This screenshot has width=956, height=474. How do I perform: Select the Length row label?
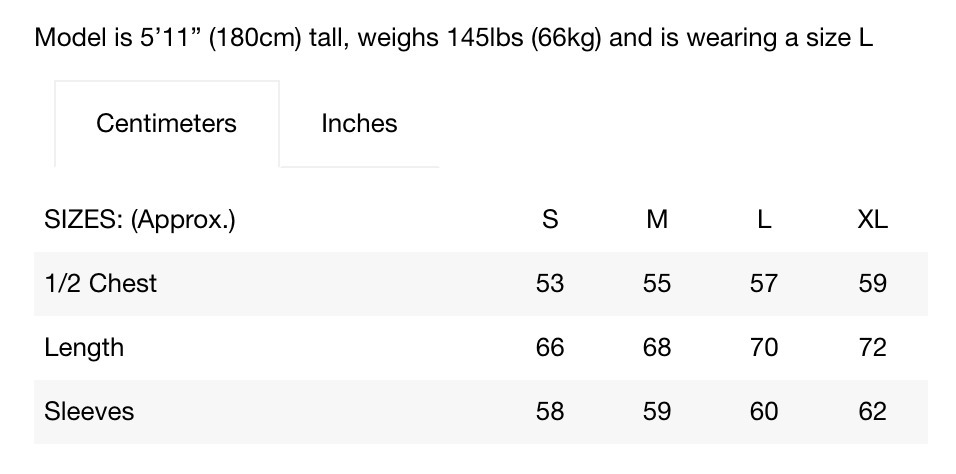click(x=84, y=348)
